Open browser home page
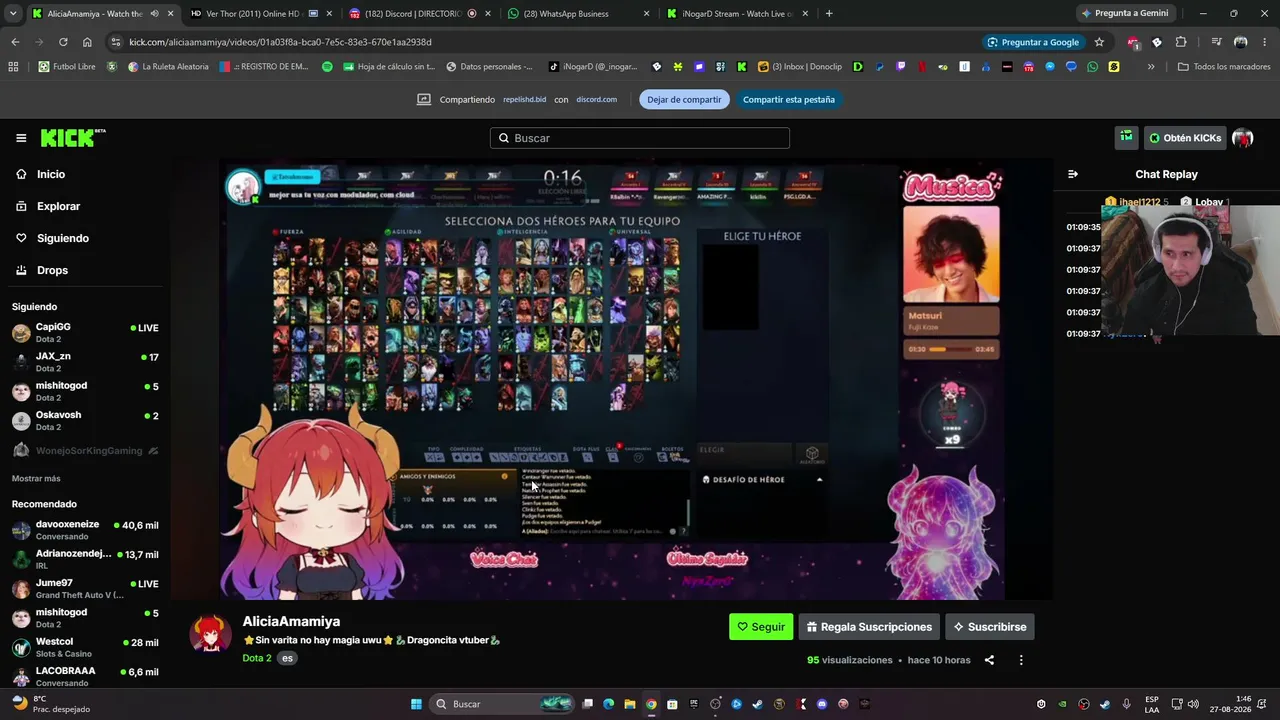Screen dimensions: 1280x720 [87, 42]
